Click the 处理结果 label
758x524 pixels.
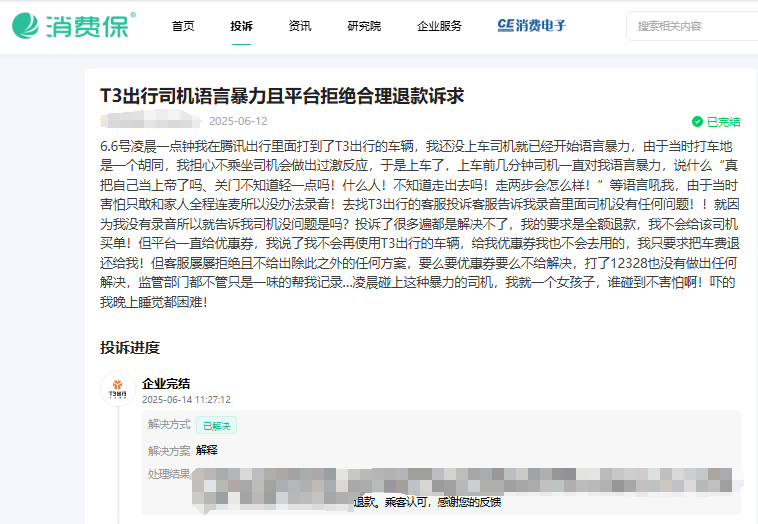(169, 474)
